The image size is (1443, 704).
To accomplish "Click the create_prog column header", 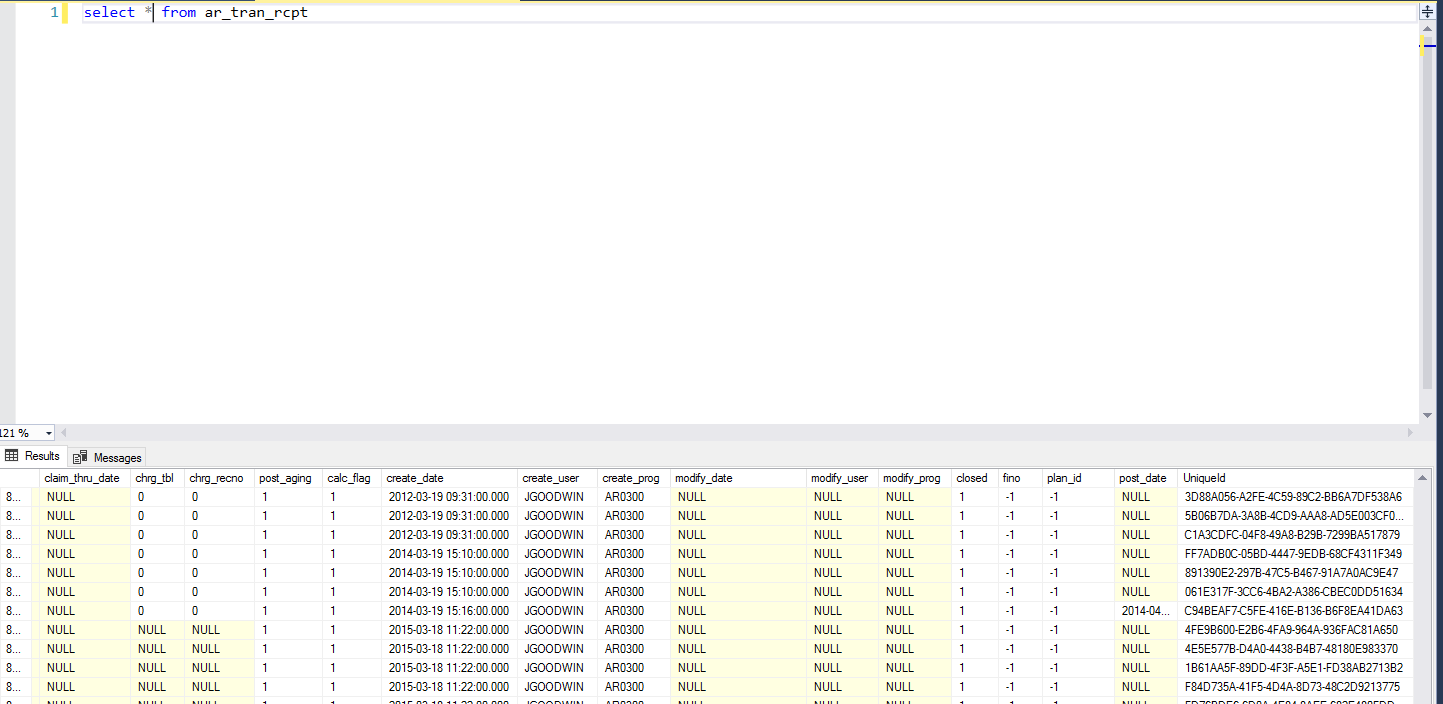I will (x=634, y=478).
